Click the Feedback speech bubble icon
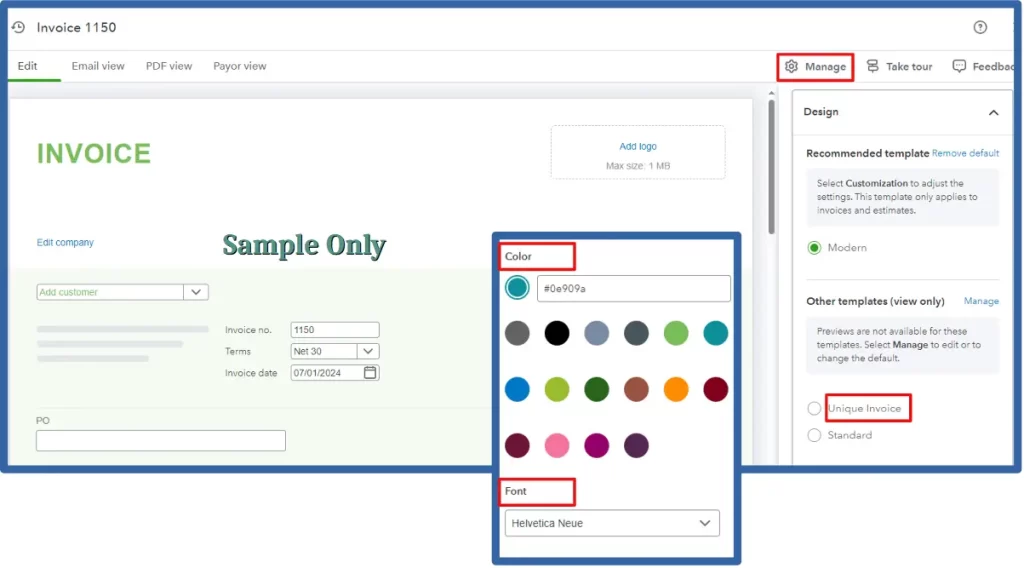This screenshot has width=1024, height=568. (959, 66)
